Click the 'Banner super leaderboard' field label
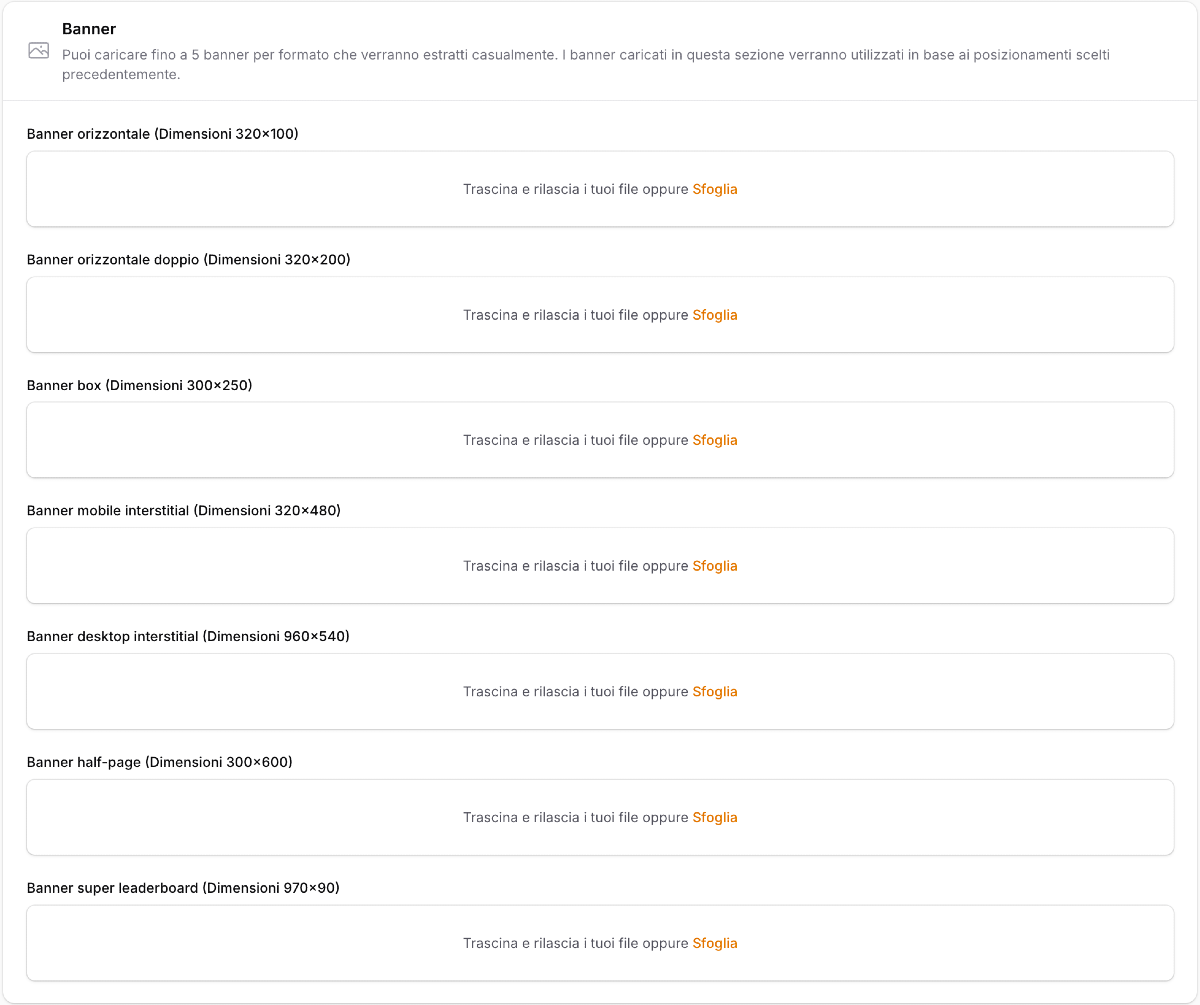The height and width of the screenshot is (1005, 1200). point(183,887)
